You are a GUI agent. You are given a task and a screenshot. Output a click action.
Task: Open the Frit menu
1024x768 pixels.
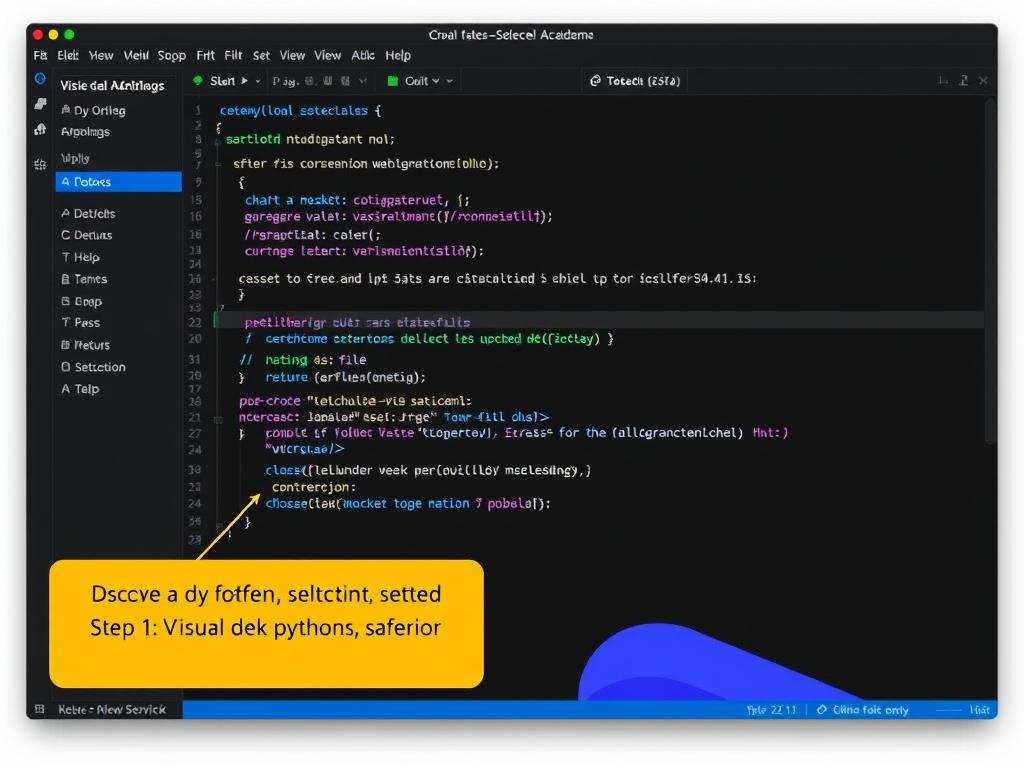[205, 56]
